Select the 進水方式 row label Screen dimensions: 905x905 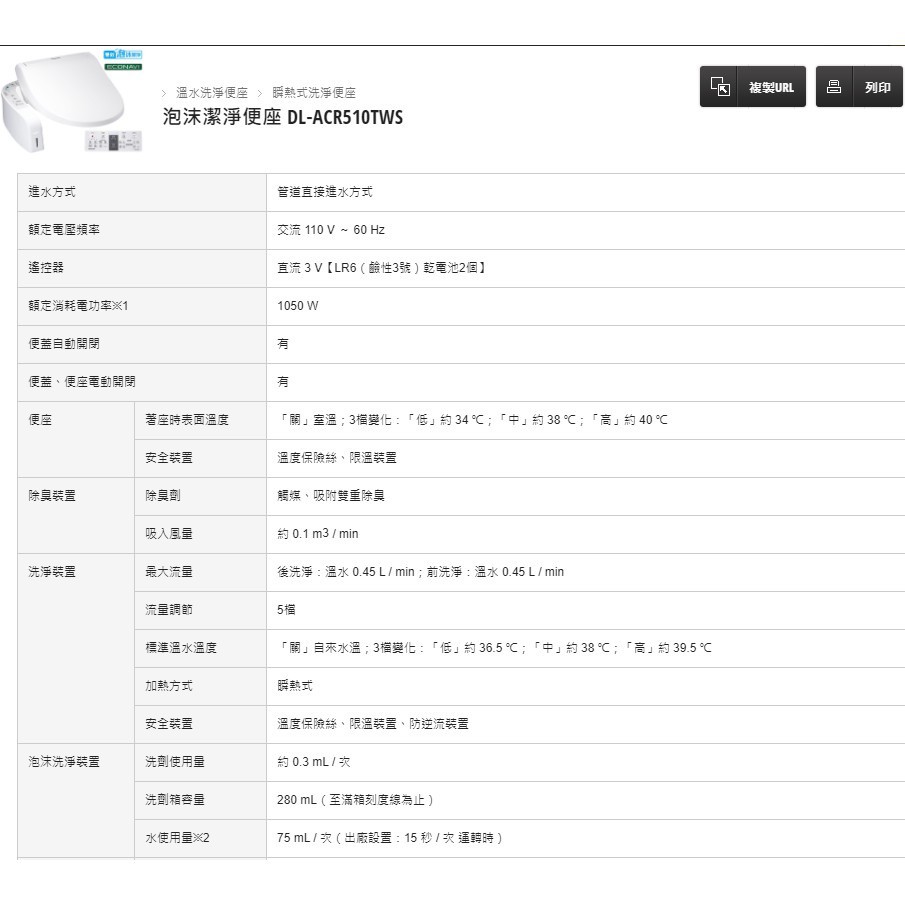[x=52, y=192]
